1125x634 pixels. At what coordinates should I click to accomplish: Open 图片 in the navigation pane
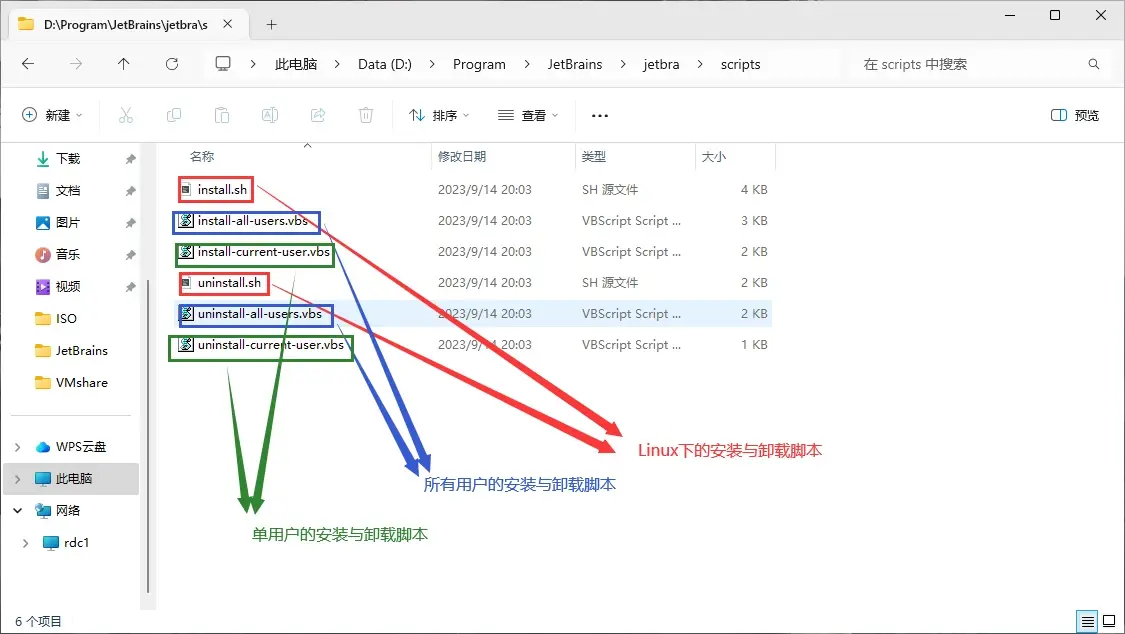pos(68,223)
